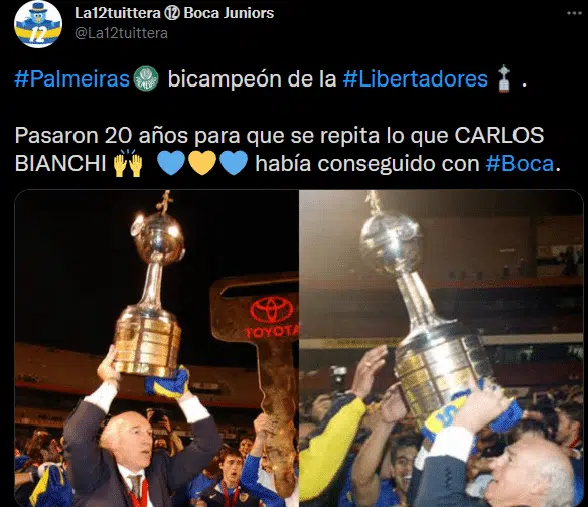Click the La12tuittera Boca Juniors display name
Viewport: 588px width, 507px height.
tap(175, 13)
